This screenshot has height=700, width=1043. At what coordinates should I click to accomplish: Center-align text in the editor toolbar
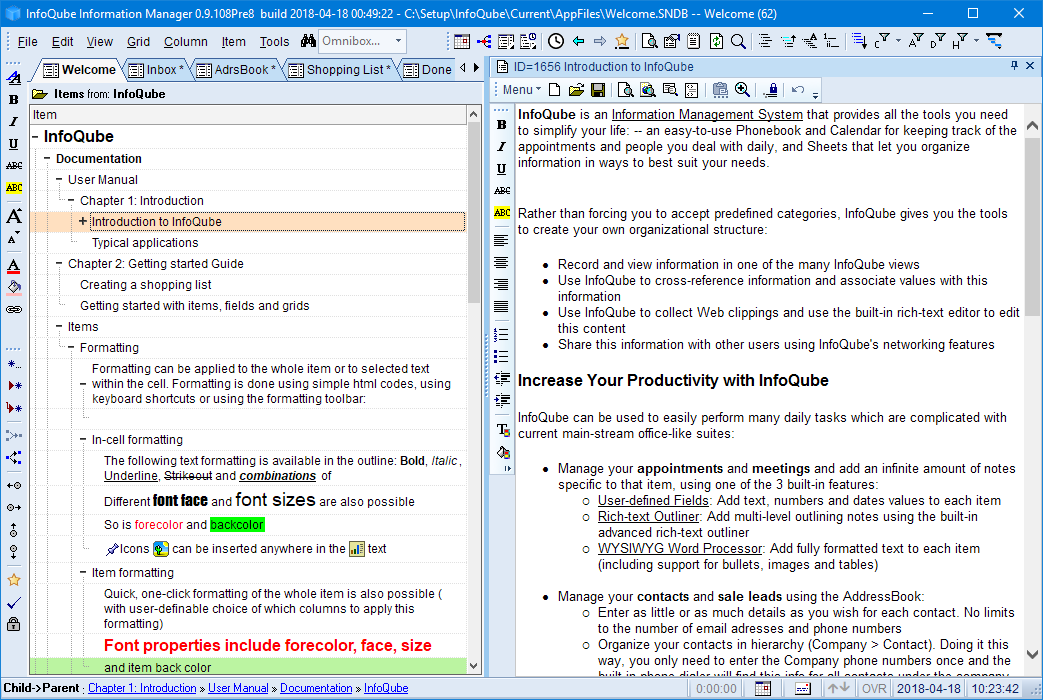click(502, 263)
